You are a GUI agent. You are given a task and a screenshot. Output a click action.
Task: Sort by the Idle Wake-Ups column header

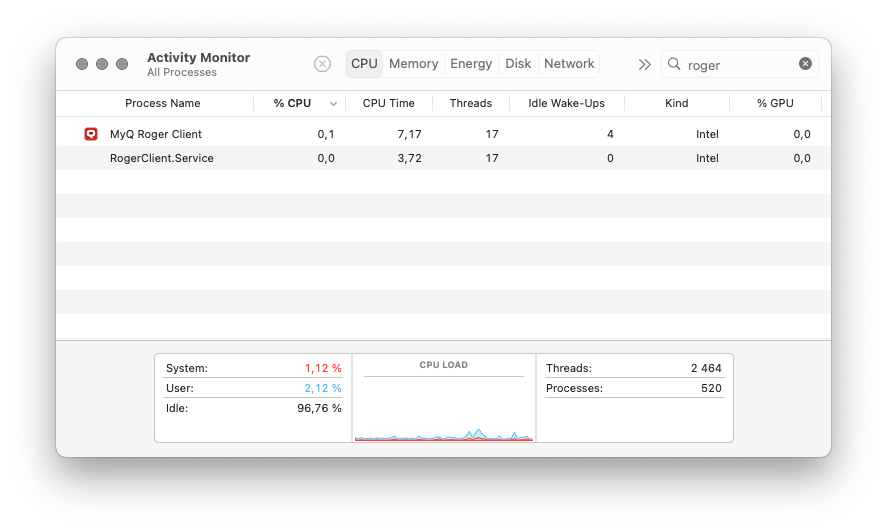click(x=566, y=104)
